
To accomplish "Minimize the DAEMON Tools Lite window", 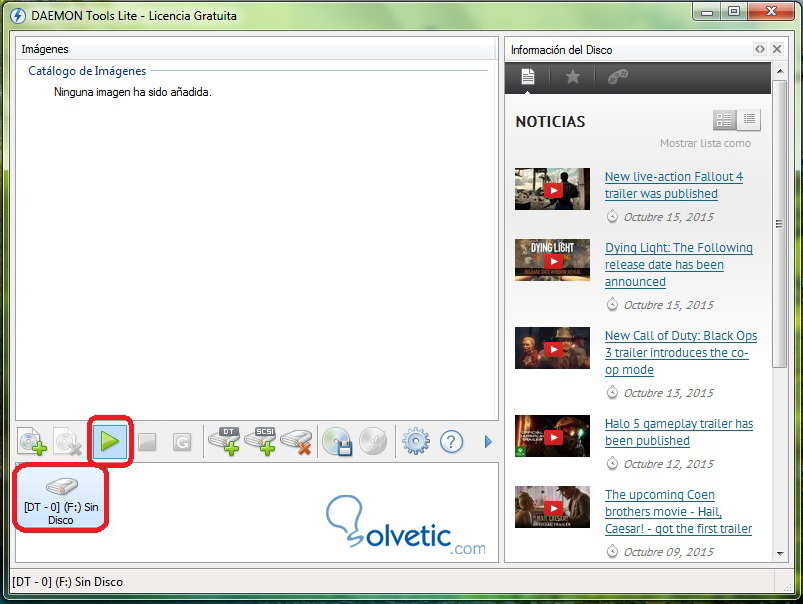I will coord(707,11).
